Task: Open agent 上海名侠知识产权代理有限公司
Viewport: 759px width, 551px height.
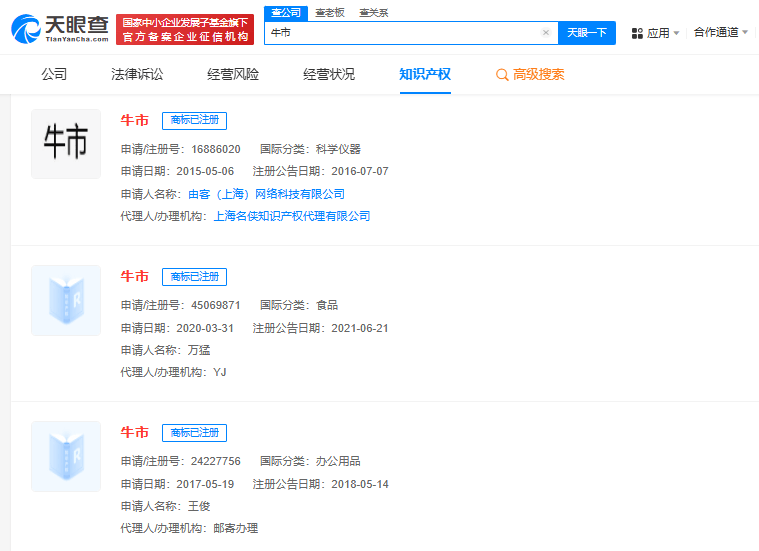Action: (x=292, y=216)
